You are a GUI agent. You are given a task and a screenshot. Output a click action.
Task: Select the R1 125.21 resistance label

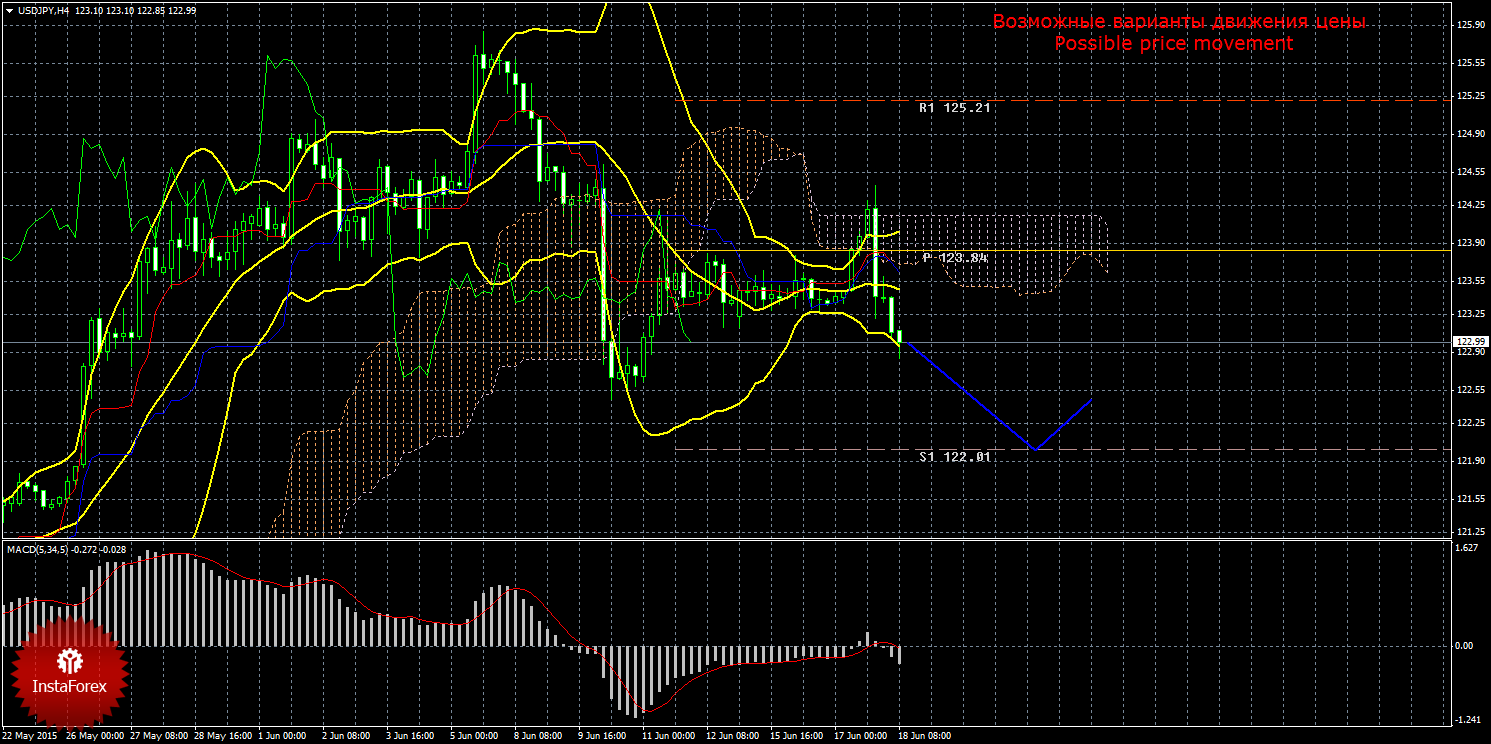[955, 107]
